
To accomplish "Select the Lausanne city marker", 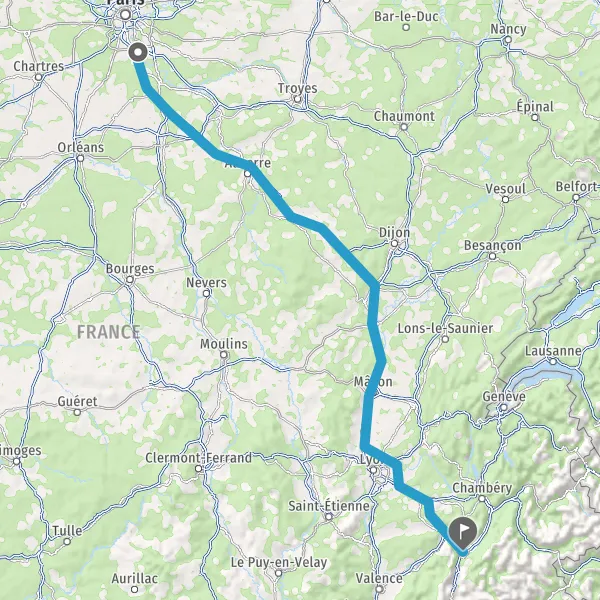I will pyautogui.click(x=553, y=361).
